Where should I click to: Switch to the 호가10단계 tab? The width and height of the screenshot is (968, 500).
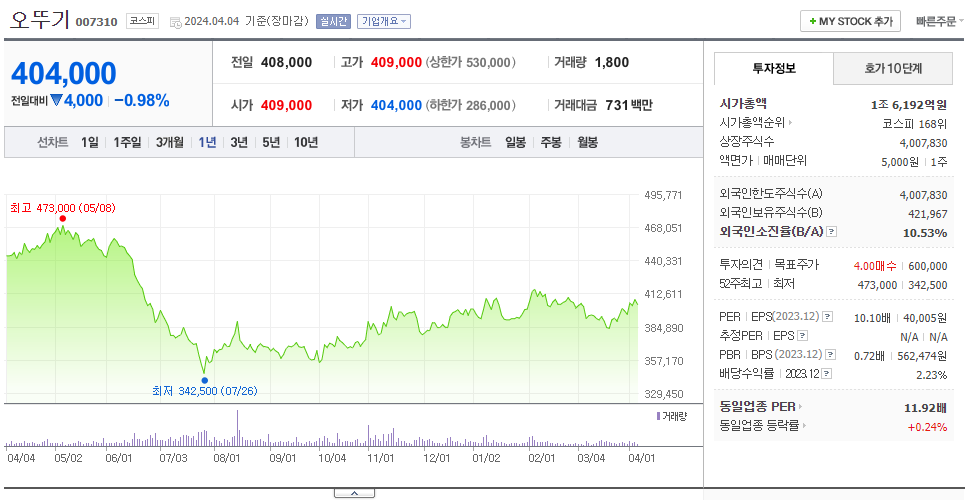click(x=893, y=69)
